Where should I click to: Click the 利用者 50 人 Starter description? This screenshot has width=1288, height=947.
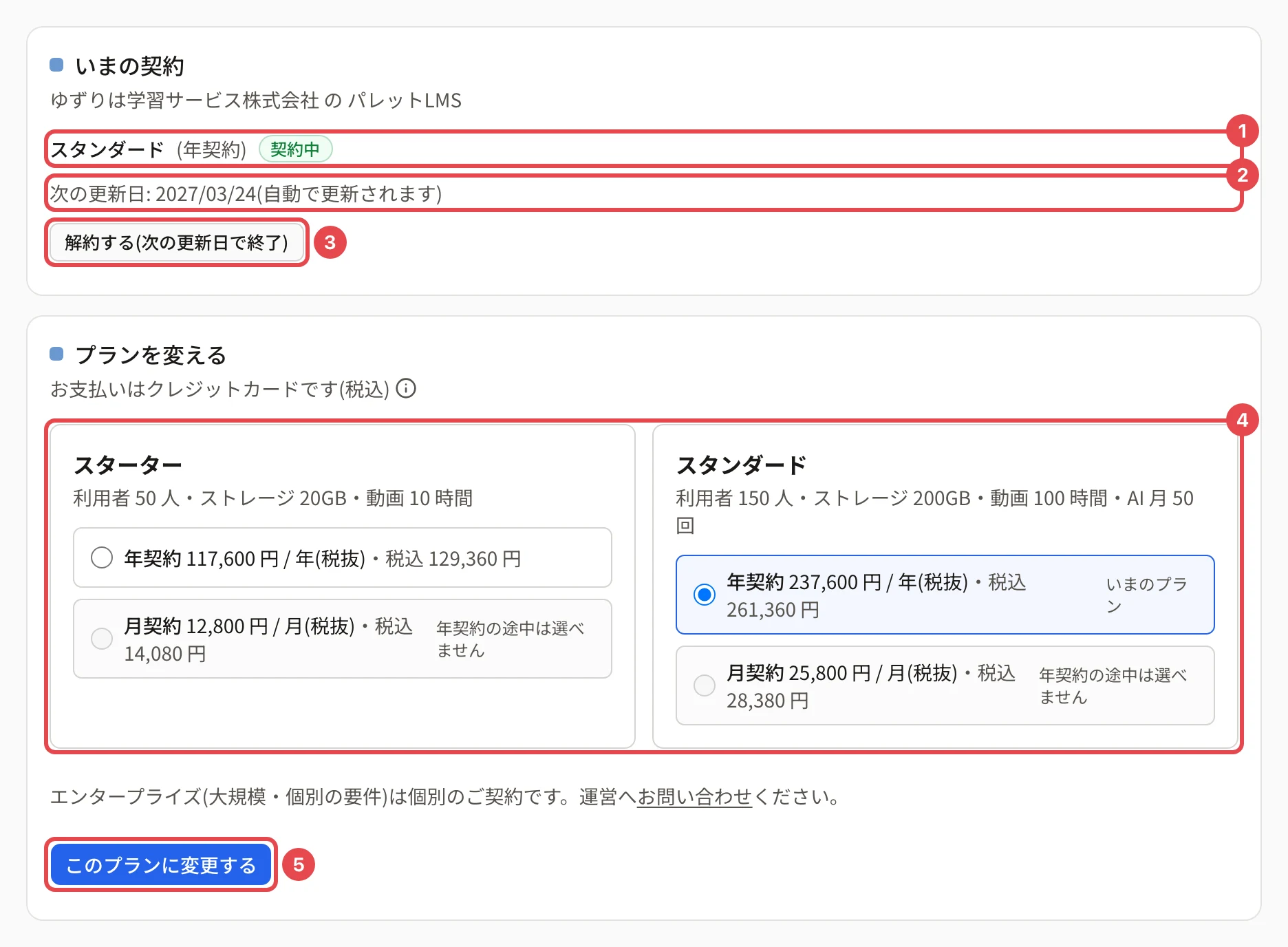pos(273,498)
